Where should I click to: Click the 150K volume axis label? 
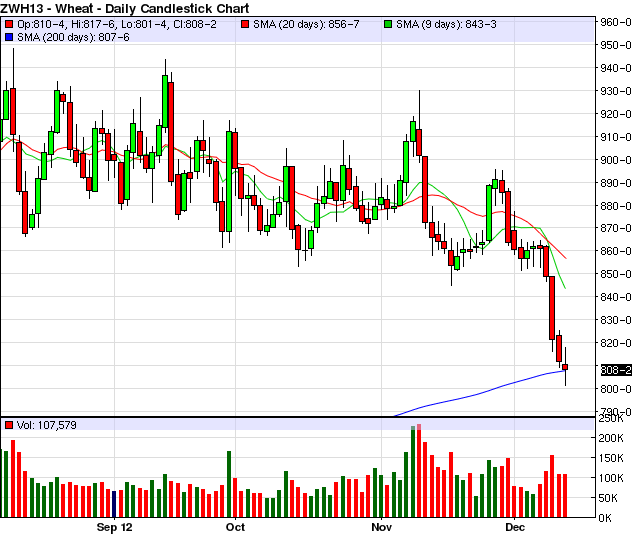click(611, 458)
